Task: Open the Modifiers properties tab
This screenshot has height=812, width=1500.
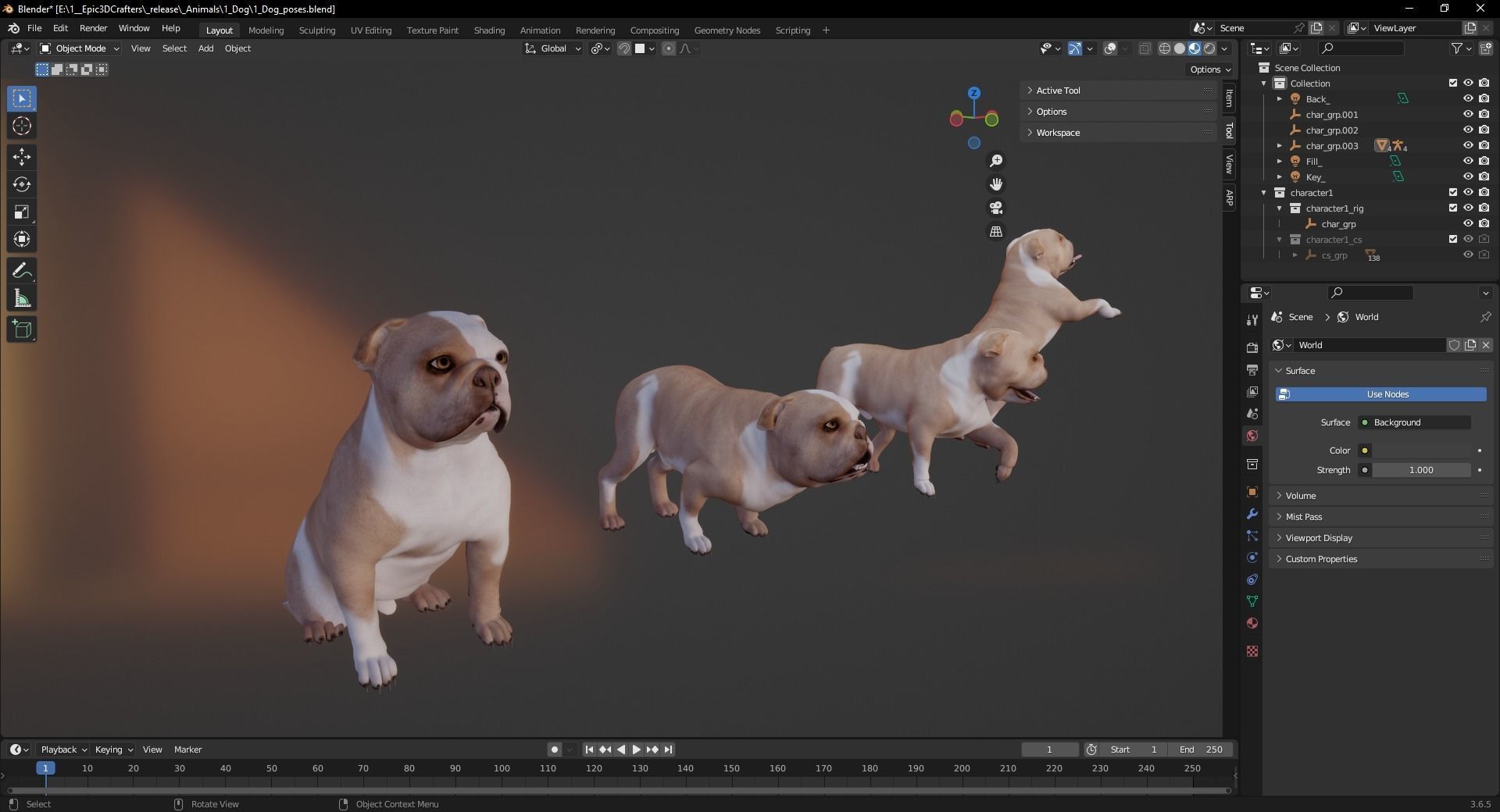Action: click(x=1252, y=514)
